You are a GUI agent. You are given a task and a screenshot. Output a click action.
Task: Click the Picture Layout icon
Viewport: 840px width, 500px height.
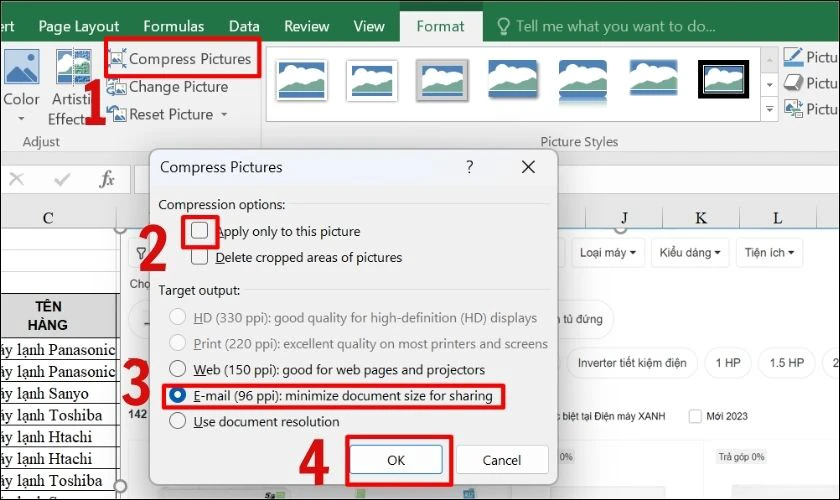[x=793, y=109]
